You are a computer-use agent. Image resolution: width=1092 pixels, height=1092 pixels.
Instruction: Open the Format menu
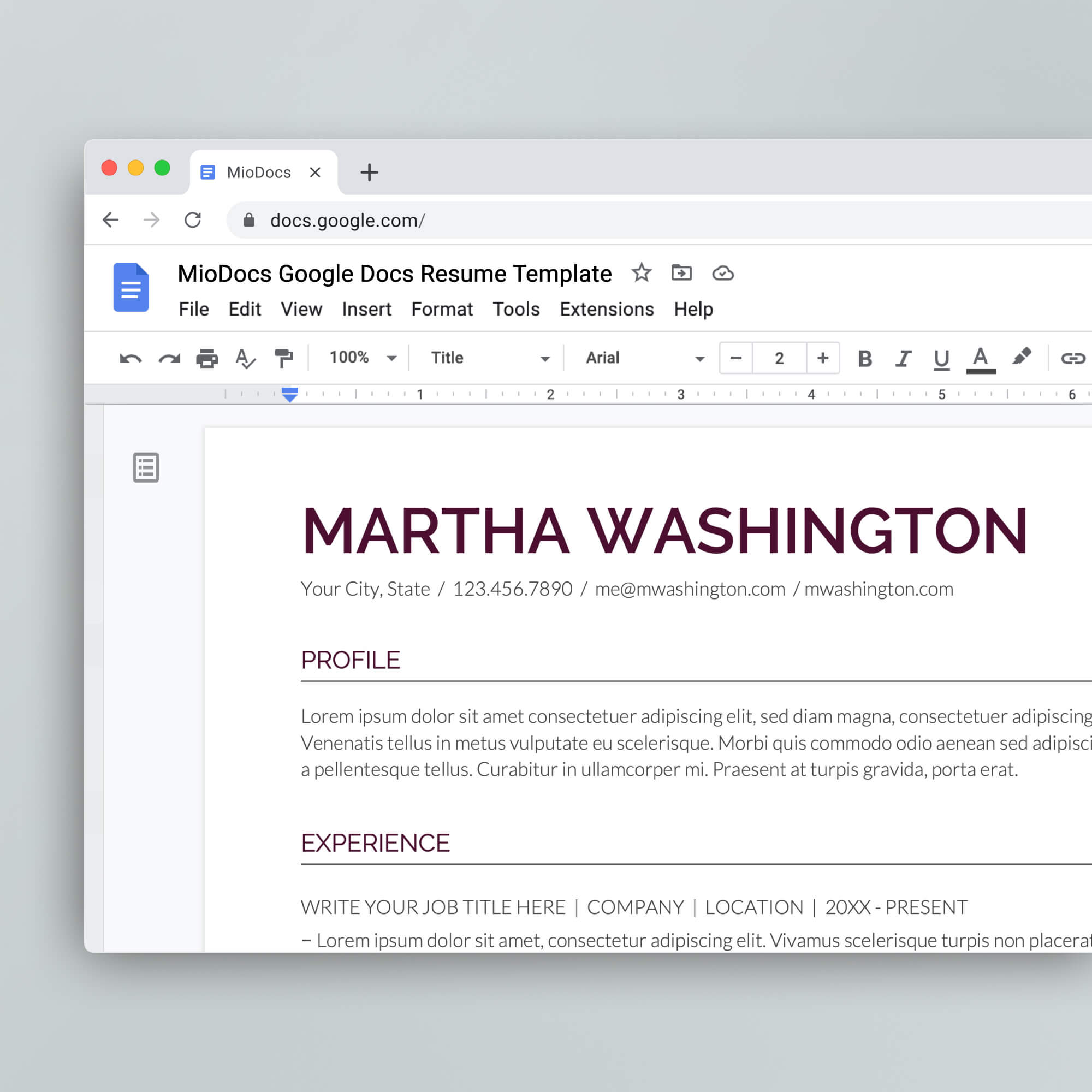(x=442, y=309)
